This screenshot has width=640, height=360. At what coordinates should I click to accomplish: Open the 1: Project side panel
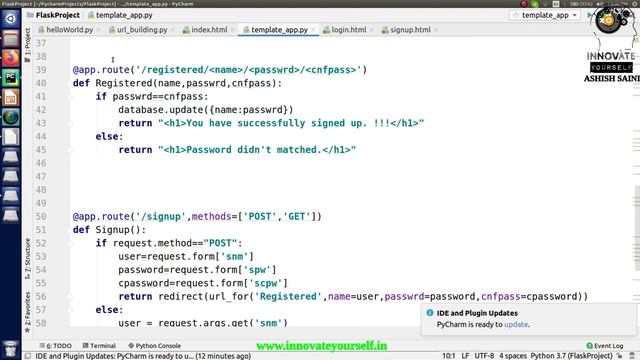28,45
